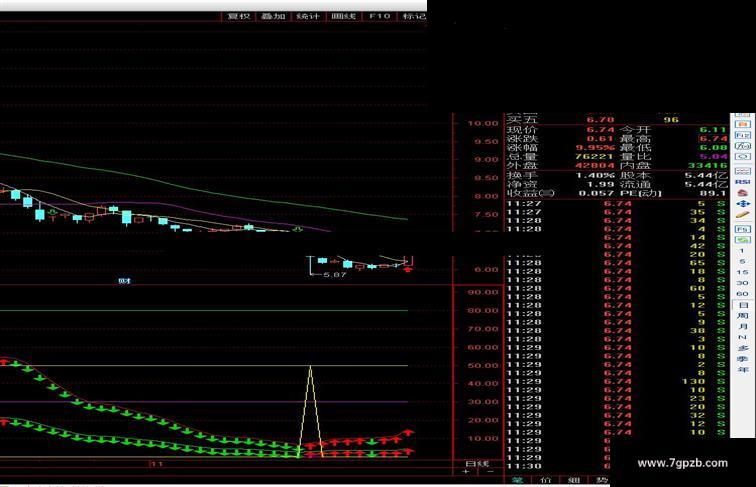This screenshot has width=756, height=487.
Task: Switch to the 细 detail tab
Action: coord(574,480)
